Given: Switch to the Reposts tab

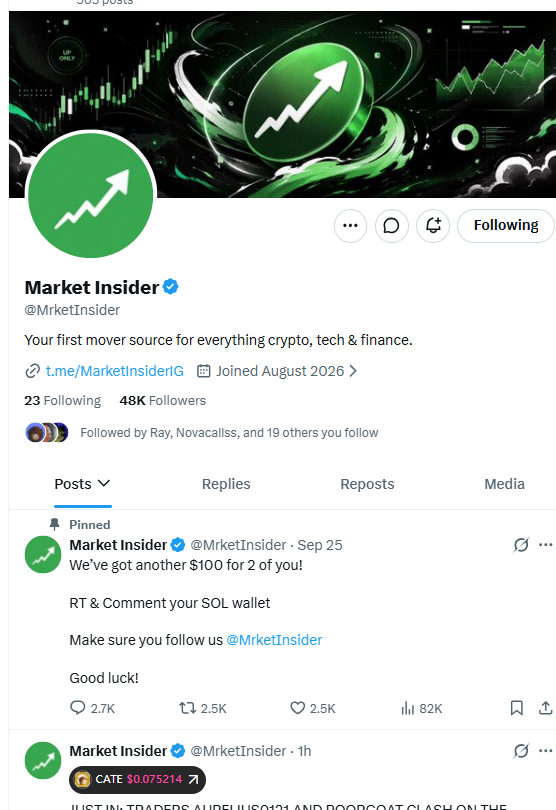Looking at the screenshot, I should pyautogui.click(x=367, y=484).
